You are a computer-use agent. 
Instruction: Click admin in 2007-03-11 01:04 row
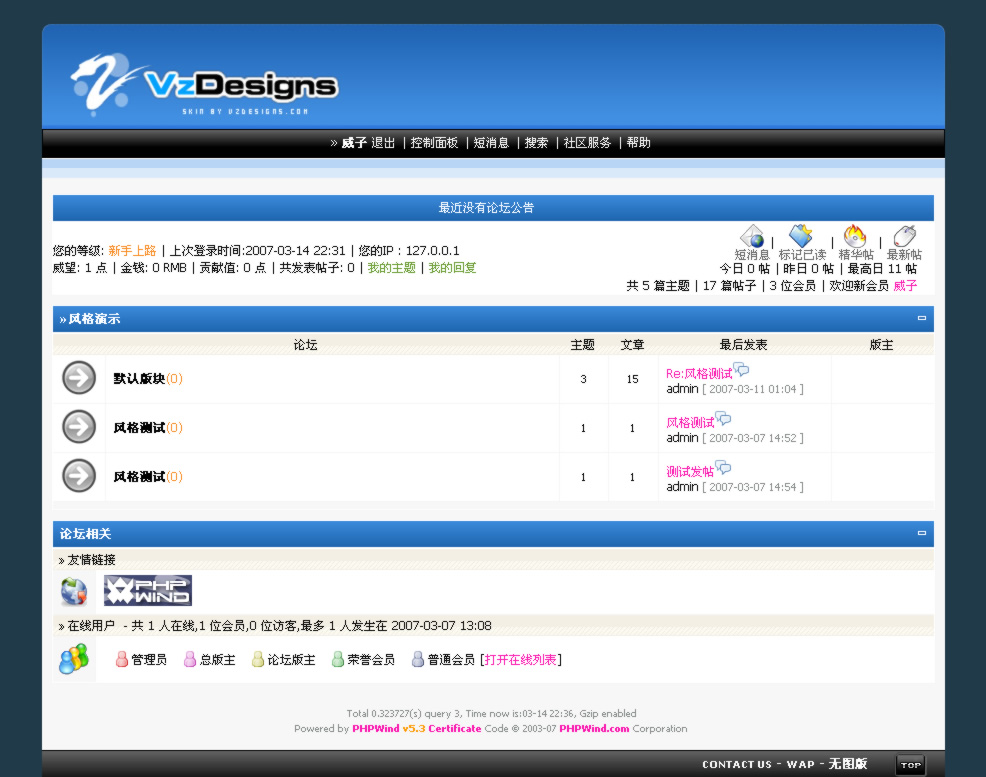[682, 389]
